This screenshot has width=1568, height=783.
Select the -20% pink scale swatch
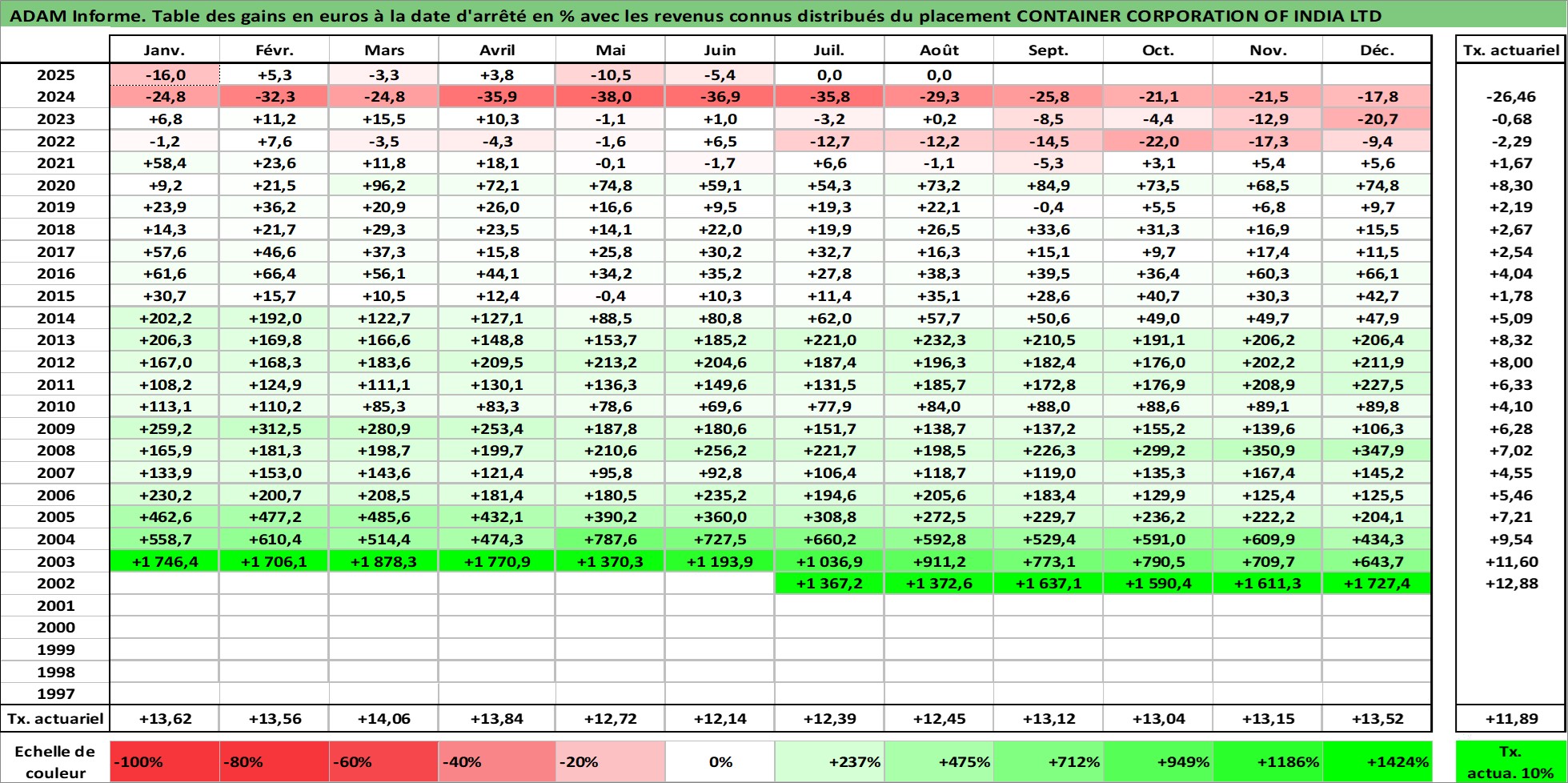pos(610,762)
